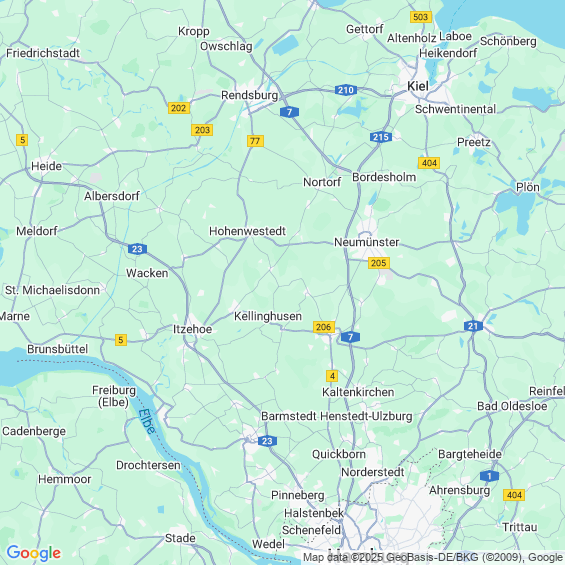Click the 202 road shield
Viewport: 565px width, 565px height.
pyautogui.click(x=179, y=108)
